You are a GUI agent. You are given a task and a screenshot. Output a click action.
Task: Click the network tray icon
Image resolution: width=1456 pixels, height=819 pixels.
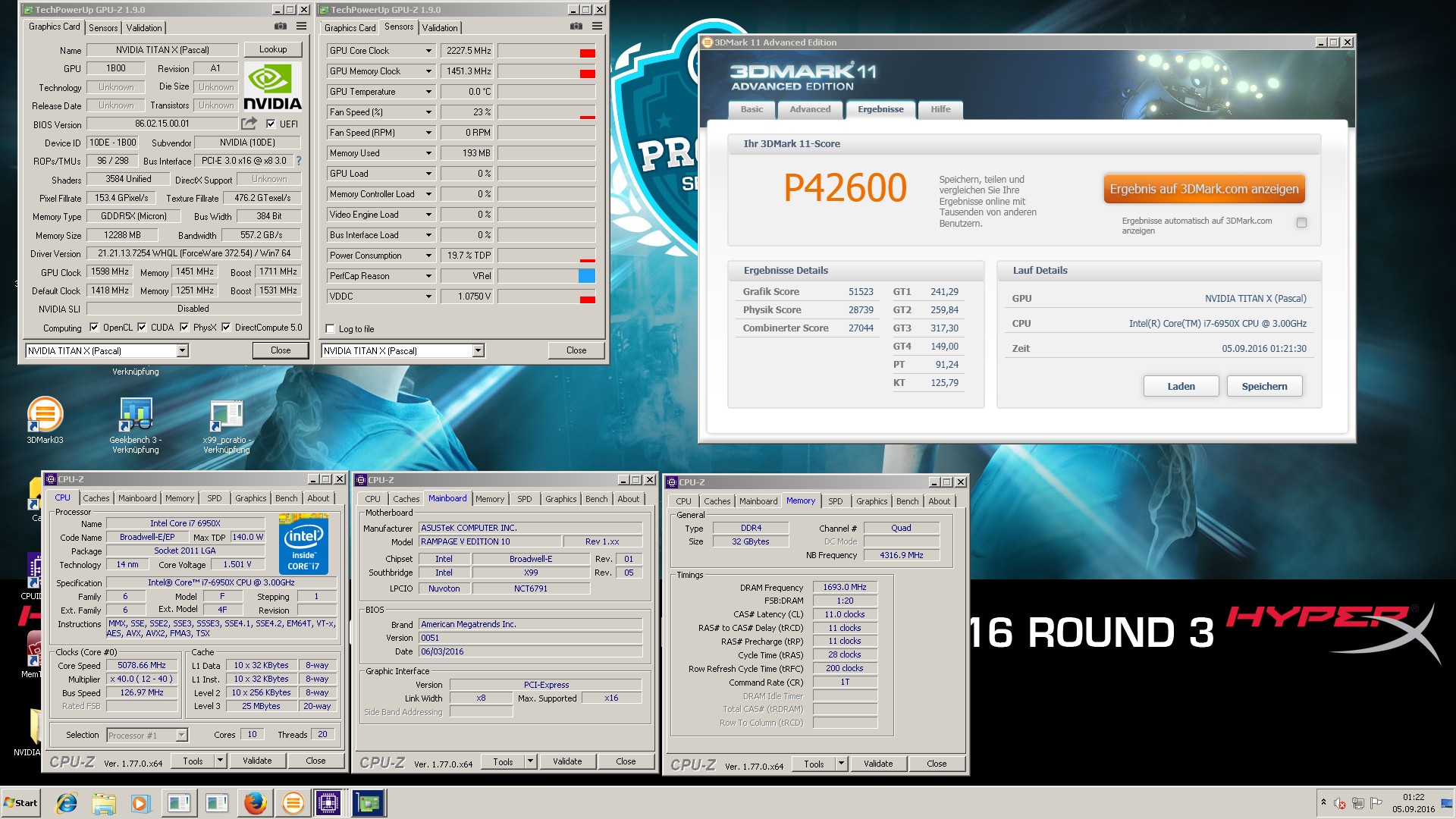[x=1358, y=803]
